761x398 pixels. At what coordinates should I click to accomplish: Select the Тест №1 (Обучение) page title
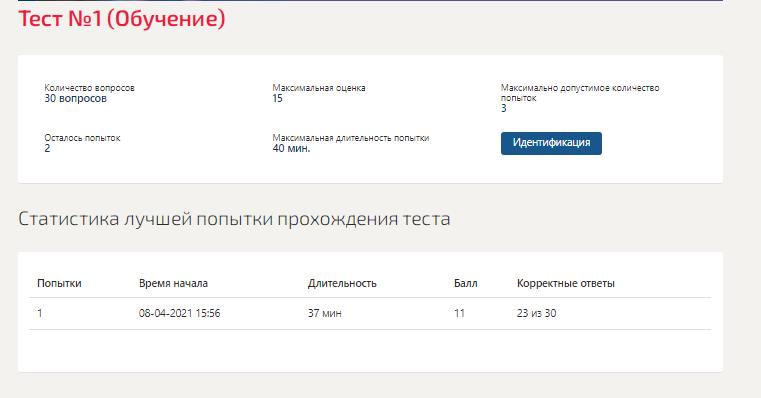point(122,19)
